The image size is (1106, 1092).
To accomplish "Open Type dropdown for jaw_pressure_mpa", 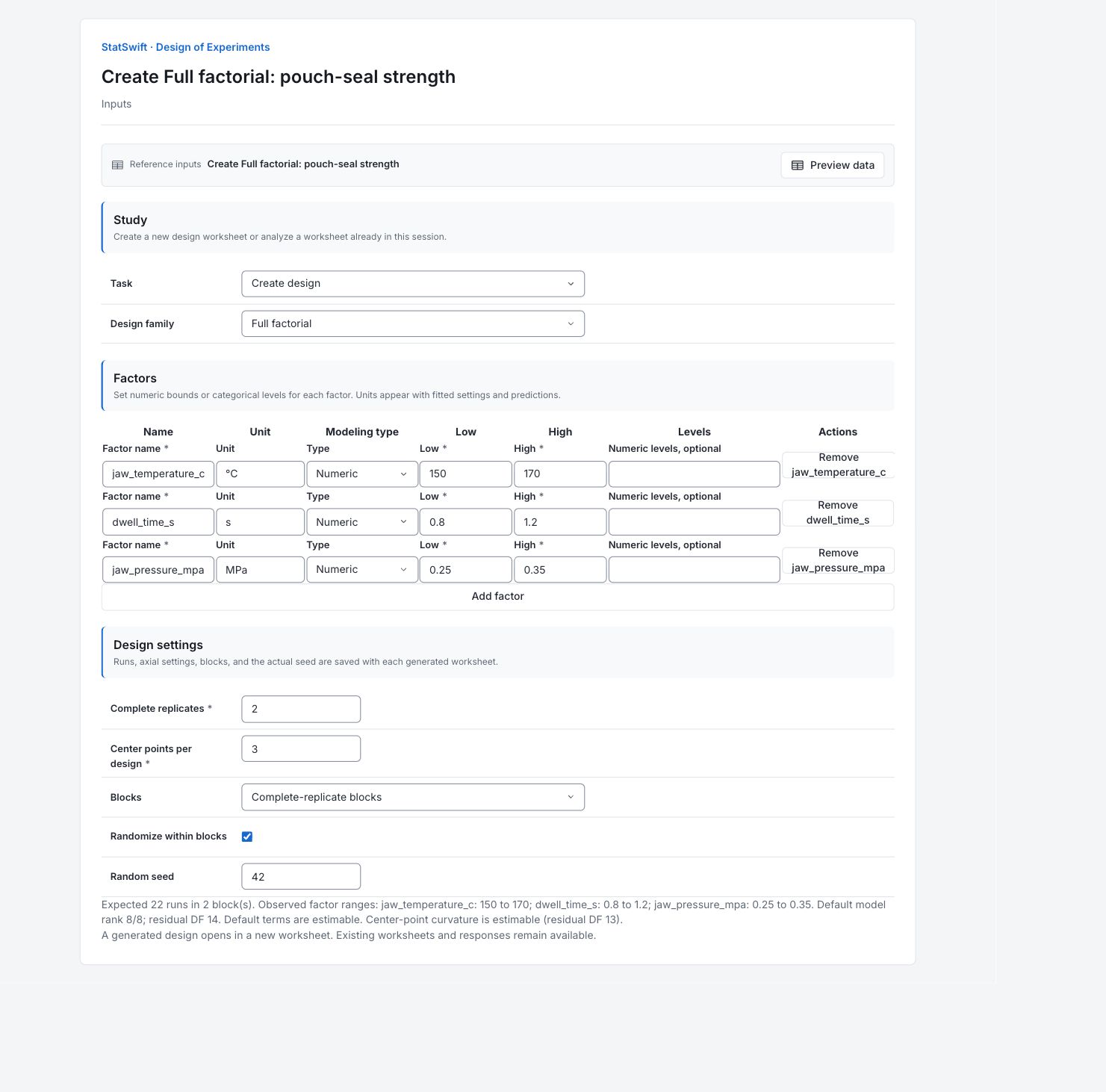I will tap(362, 569).
